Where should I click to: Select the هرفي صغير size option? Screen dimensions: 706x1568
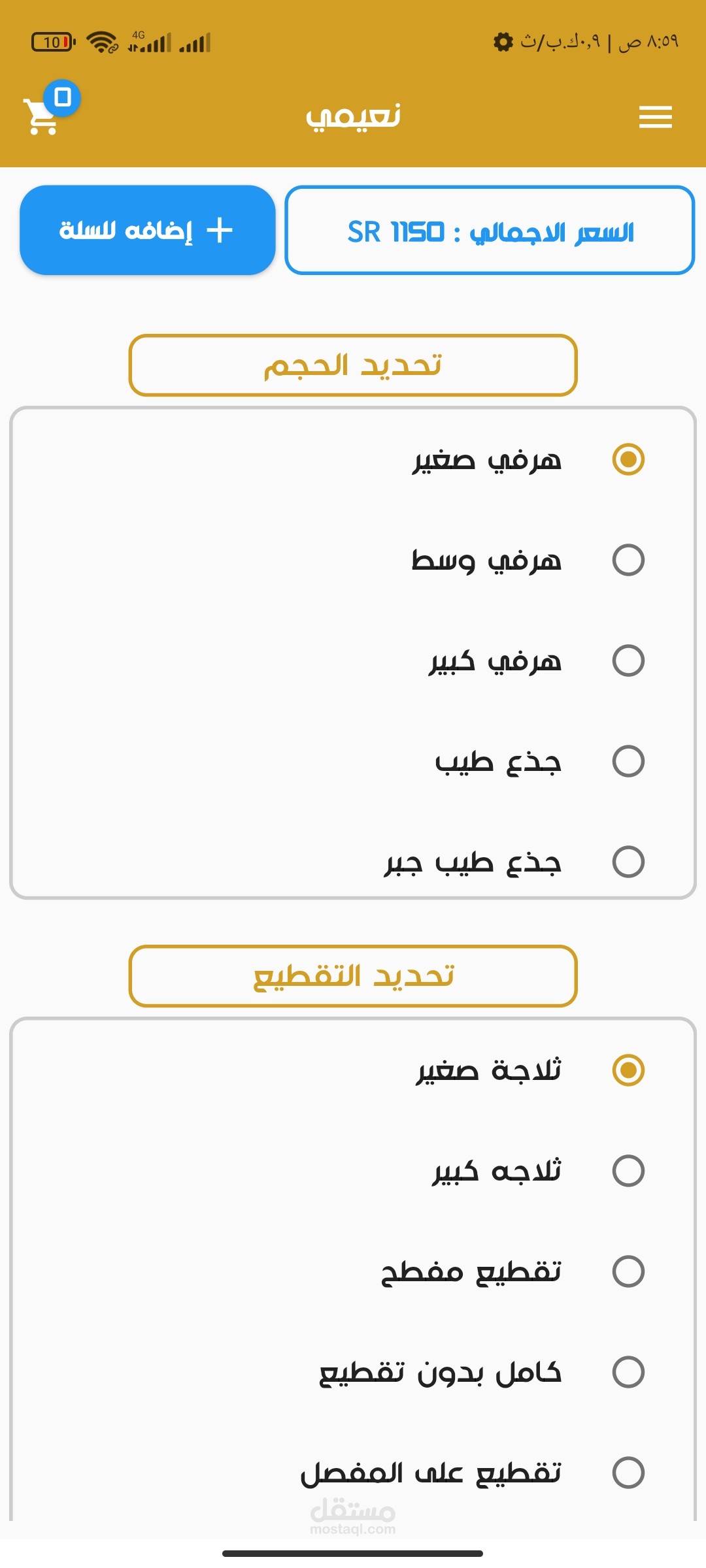[x=628, y=459]
